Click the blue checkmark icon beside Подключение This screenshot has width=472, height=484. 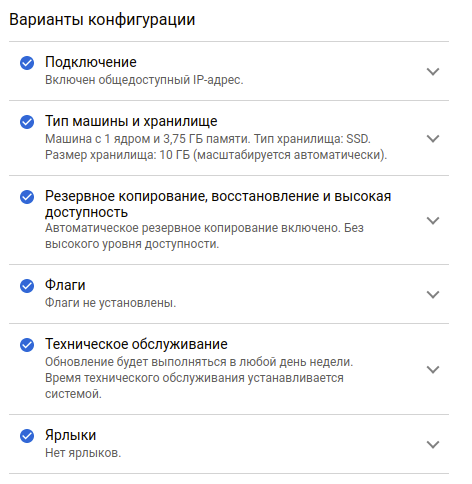pyautogui.click(x=27, y=63)
